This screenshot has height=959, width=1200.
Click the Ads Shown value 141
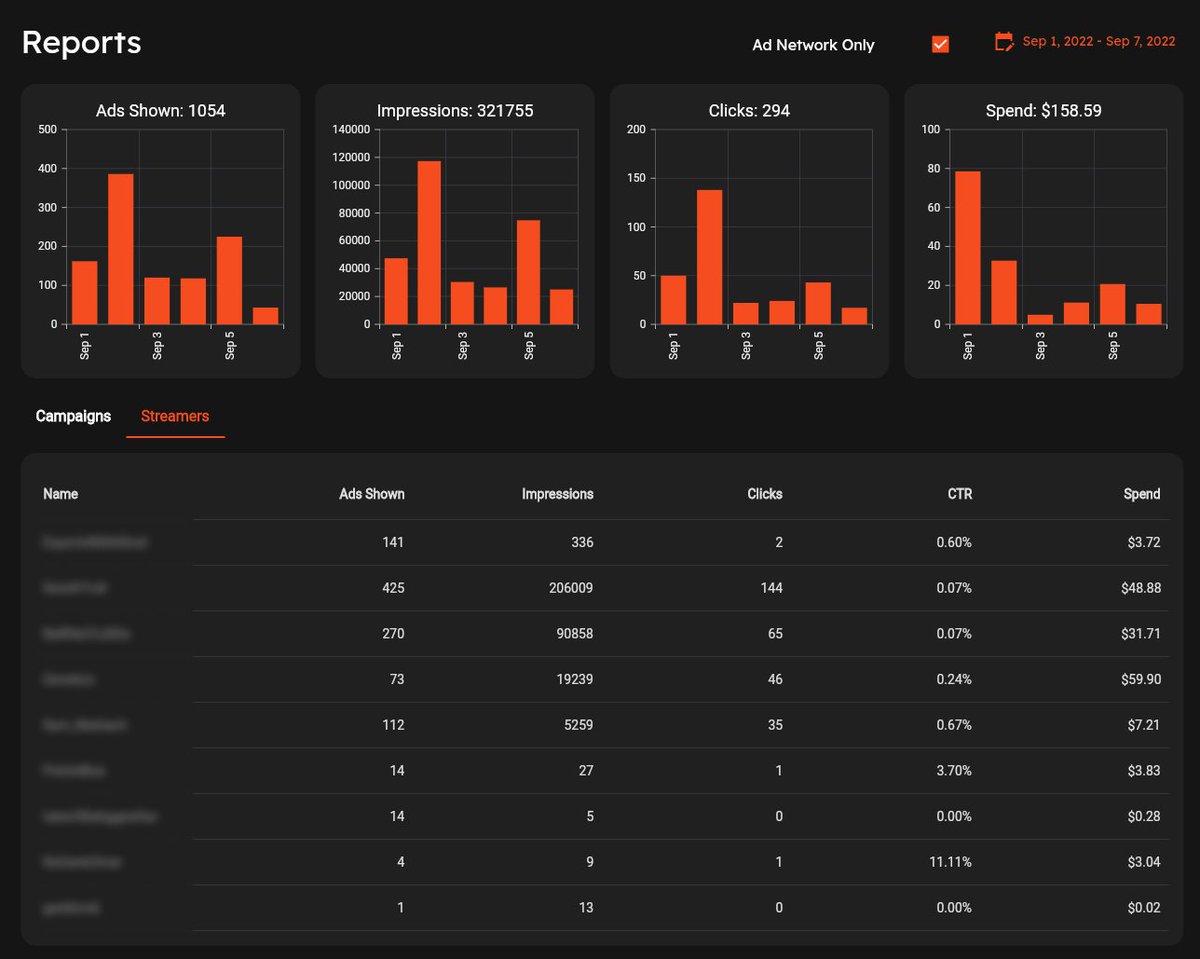[393, 542]
